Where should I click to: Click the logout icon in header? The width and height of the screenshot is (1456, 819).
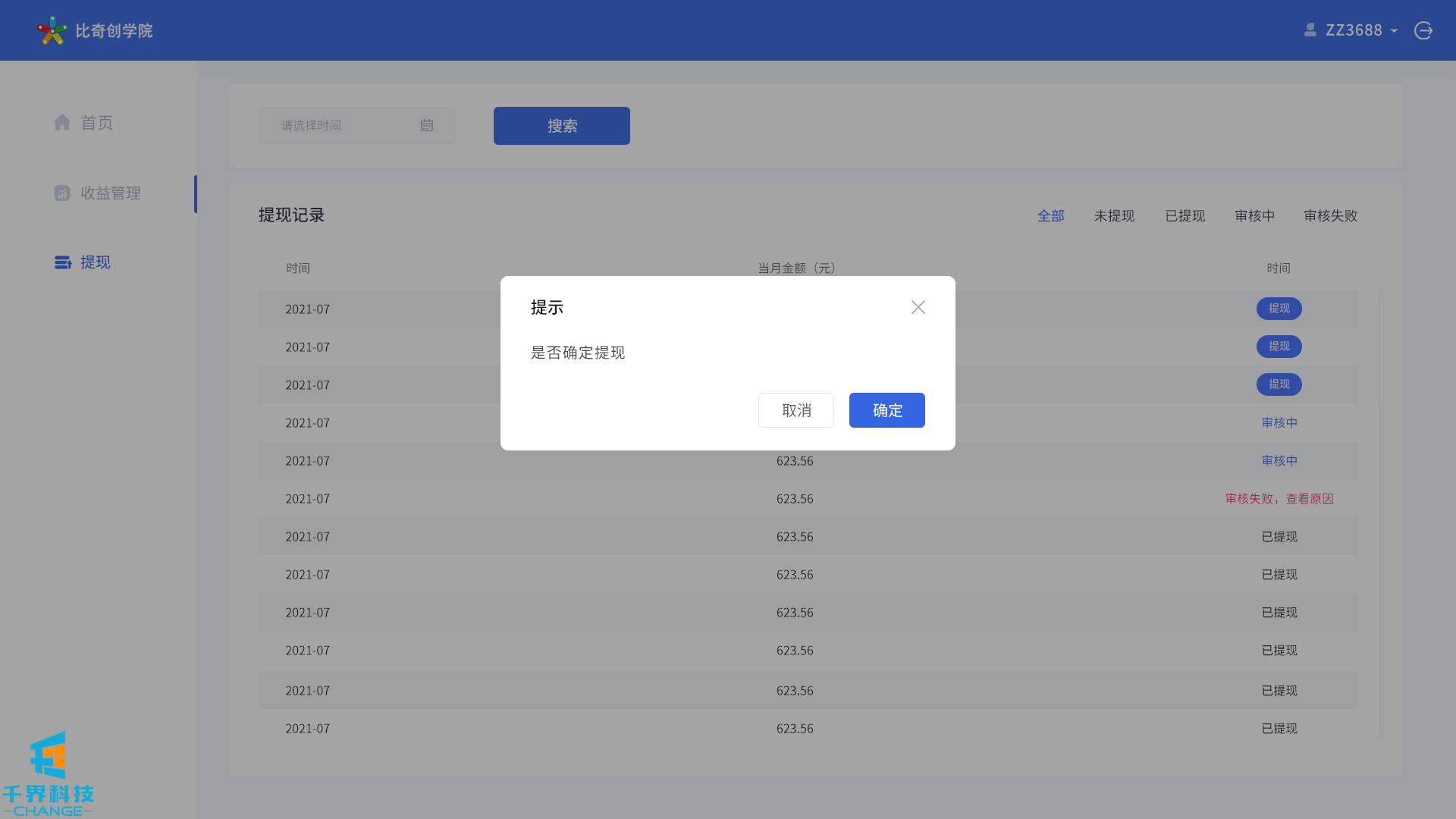pyautogui.click(x=1423, y=30)
